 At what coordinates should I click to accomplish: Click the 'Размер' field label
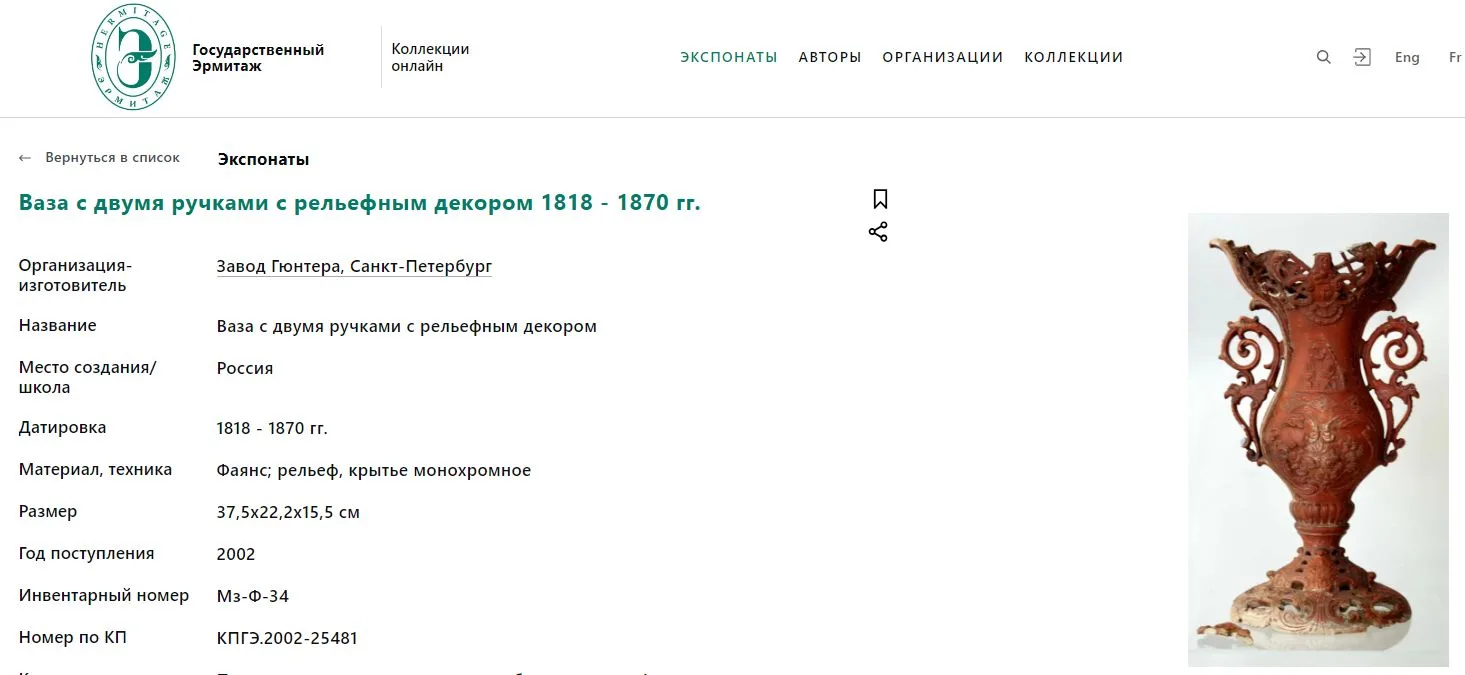[x=48, y=512]
